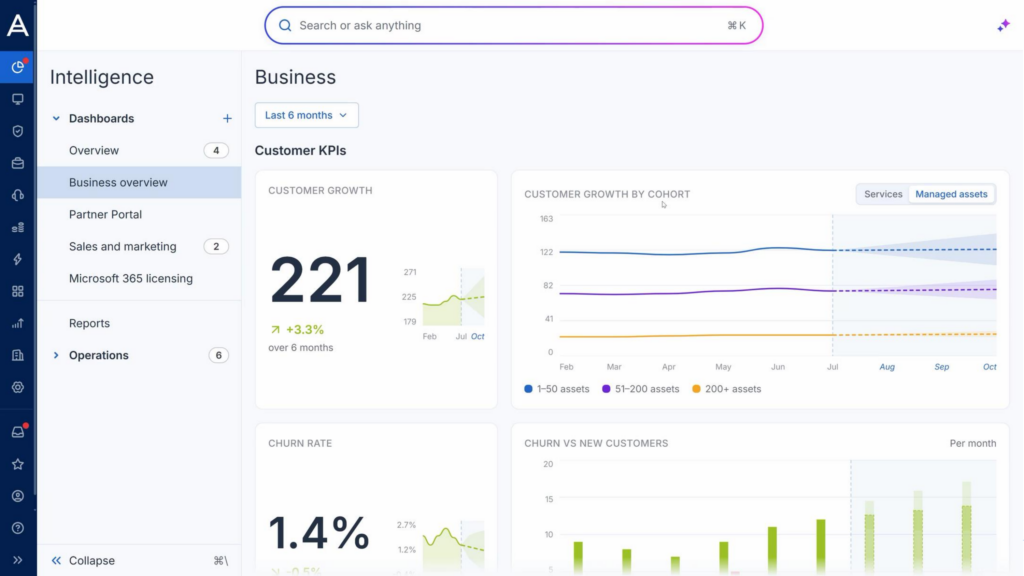1024x576 pixels.
Task: Open the Last 6 months dropdown
Action: [306, 115]
